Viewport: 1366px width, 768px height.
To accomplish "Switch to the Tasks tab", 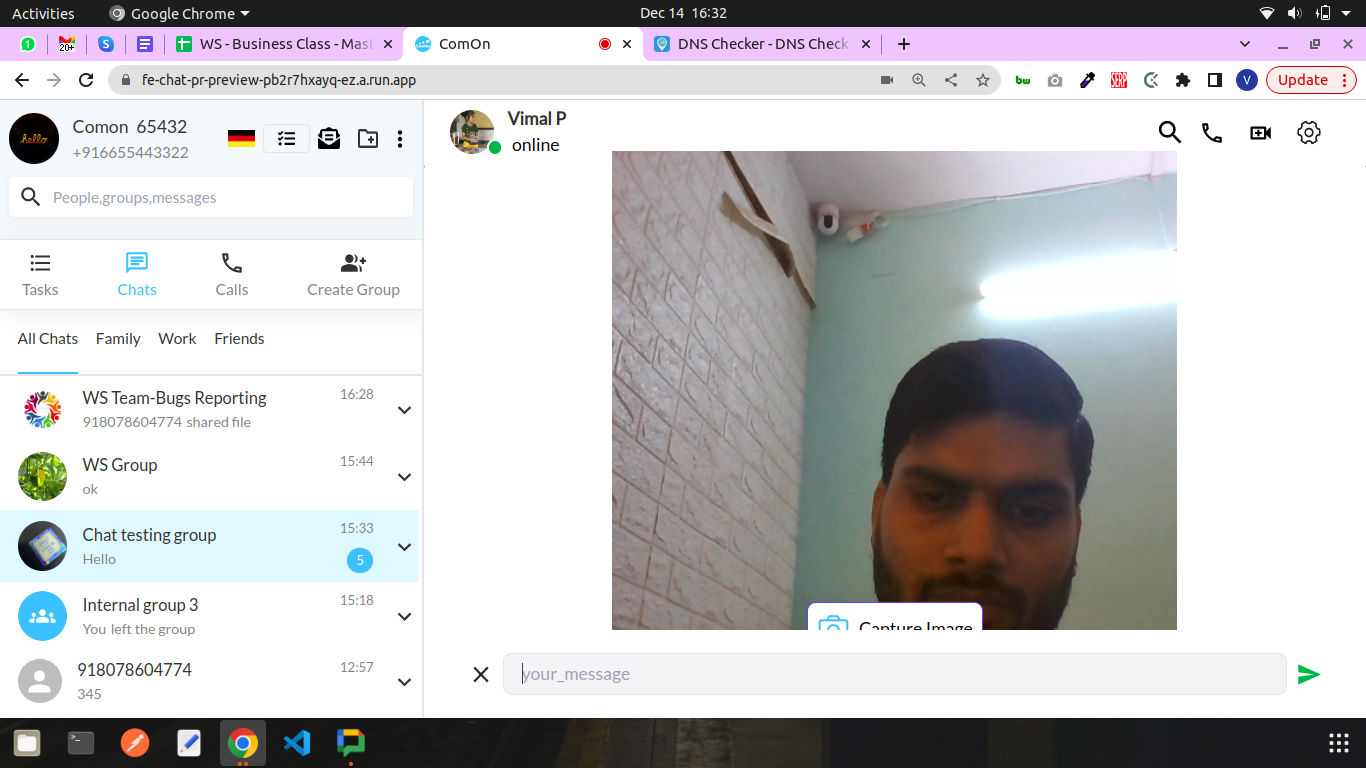I will tap(40, 275).
